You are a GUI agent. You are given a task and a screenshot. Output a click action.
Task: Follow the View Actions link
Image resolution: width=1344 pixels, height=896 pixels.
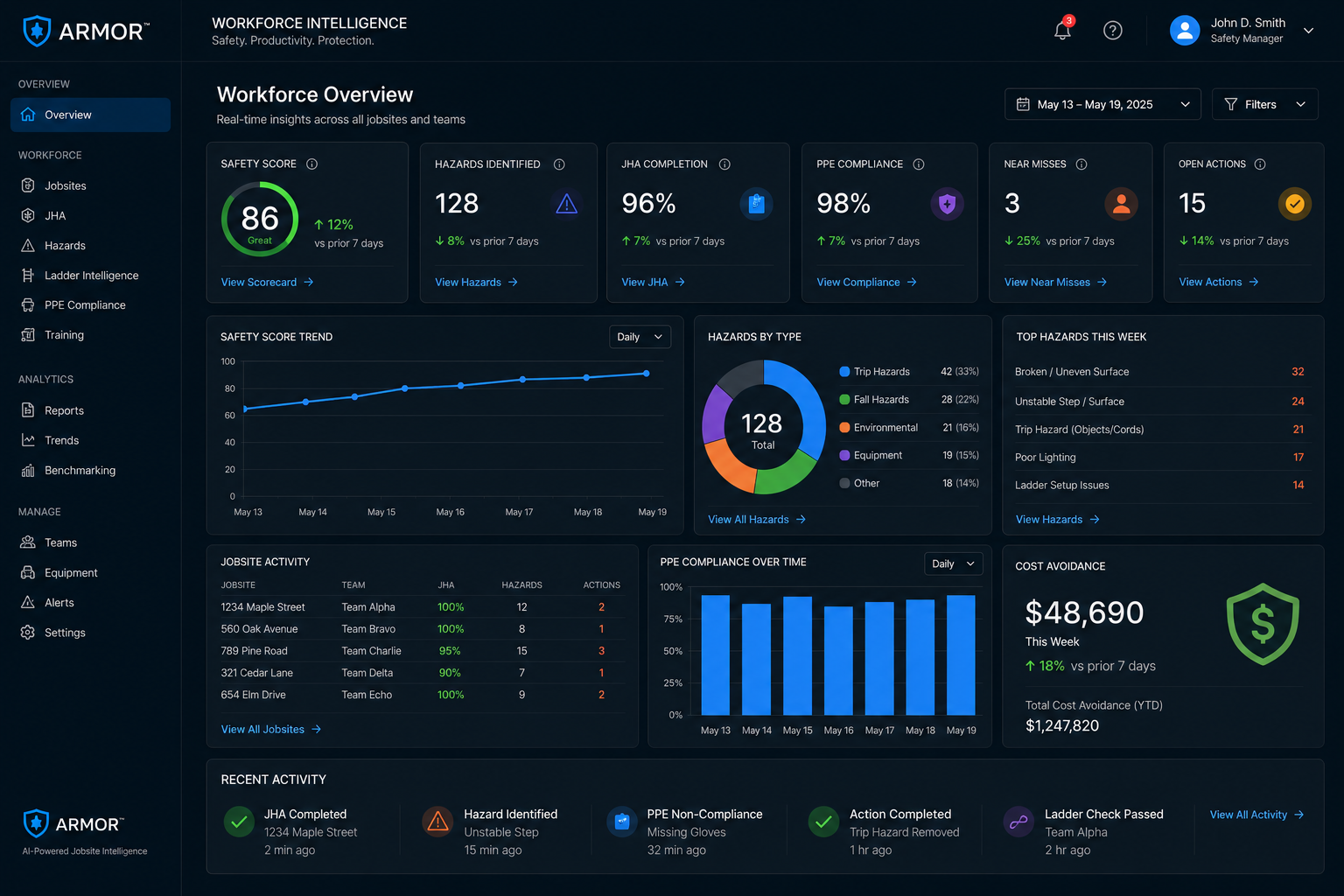(x=1218, y=282)
